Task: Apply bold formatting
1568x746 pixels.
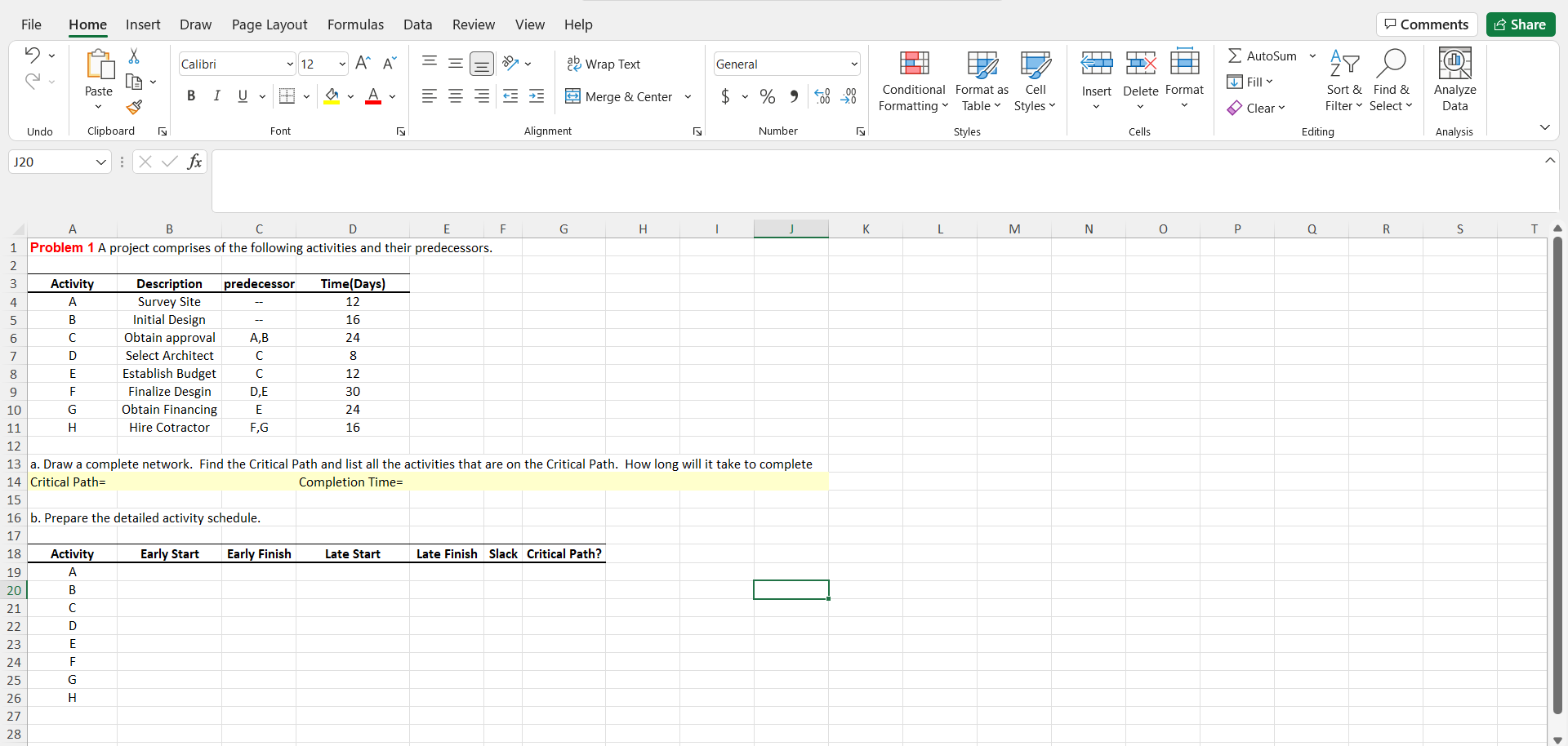Action: coord(191,96)
